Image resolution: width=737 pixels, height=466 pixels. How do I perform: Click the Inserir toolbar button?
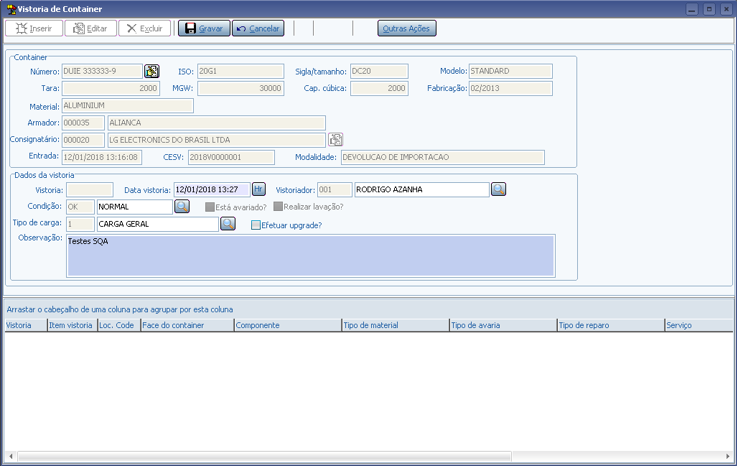[34, 28]
